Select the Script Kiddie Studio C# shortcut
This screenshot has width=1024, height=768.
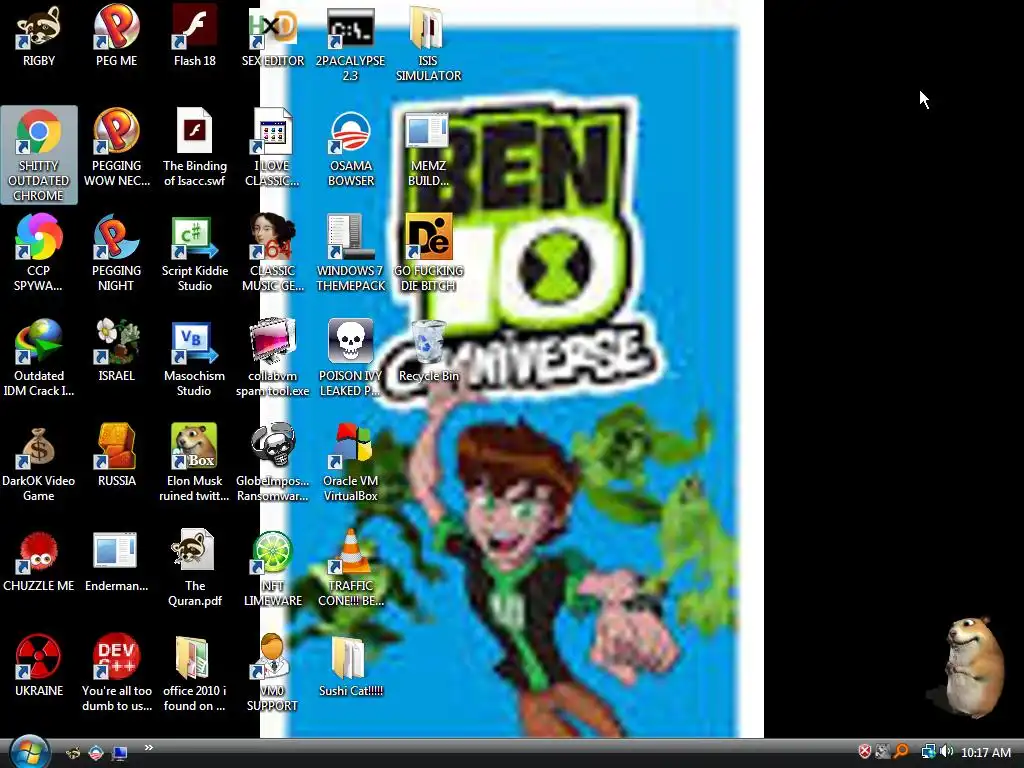[x=195, y=253]
